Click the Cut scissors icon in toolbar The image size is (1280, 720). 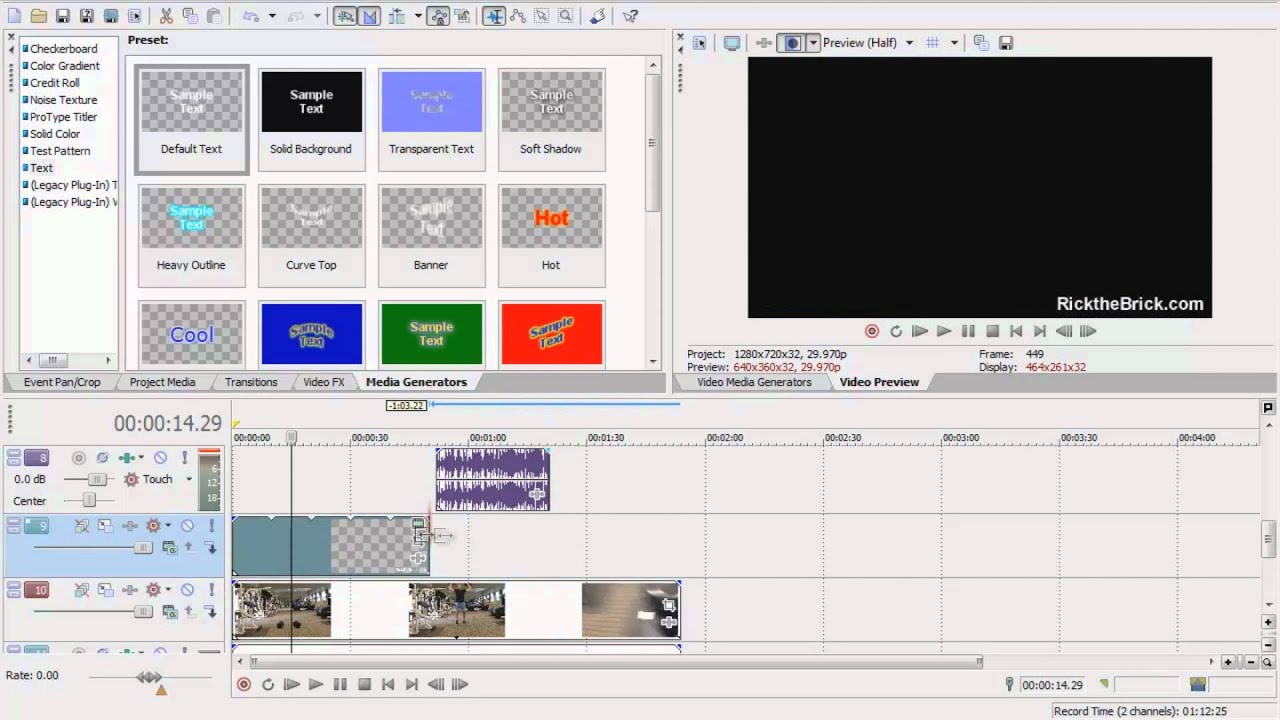tap(166, 16)
